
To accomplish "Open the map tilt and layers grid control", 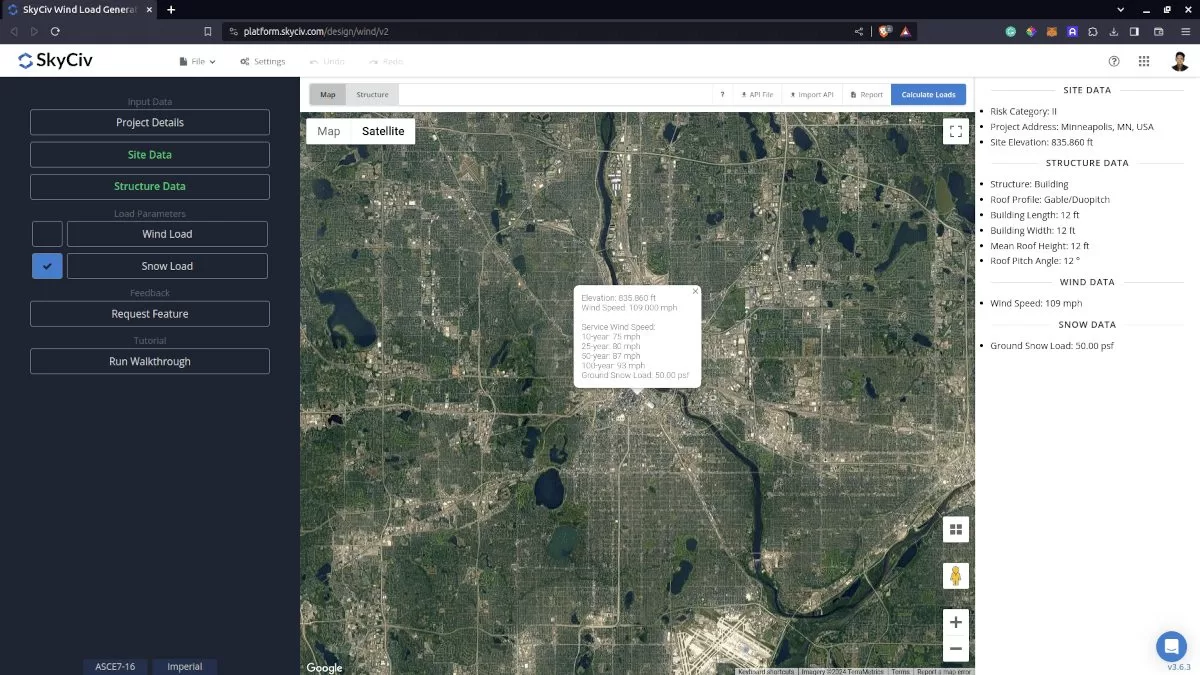I will [x=956, y=529].
